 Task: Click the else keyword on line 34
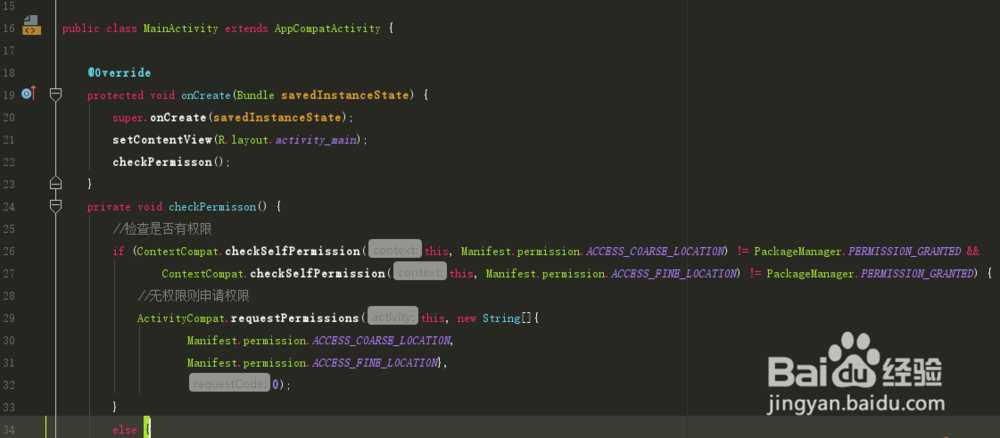point(124,430)
